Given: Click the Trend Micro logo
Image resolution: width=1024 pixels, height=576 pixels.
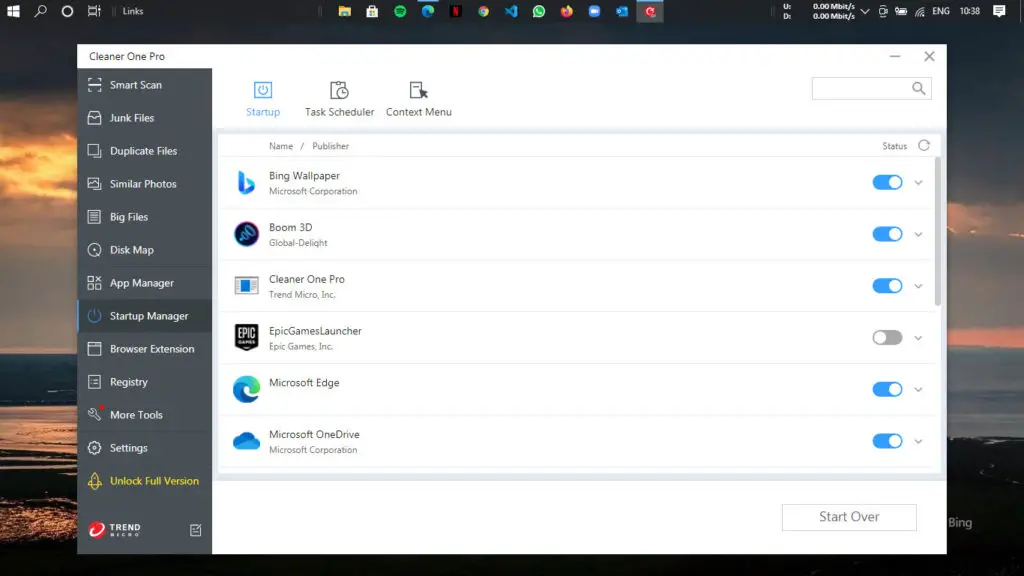Looking at the screenshot, I should (x=115, y=529).
